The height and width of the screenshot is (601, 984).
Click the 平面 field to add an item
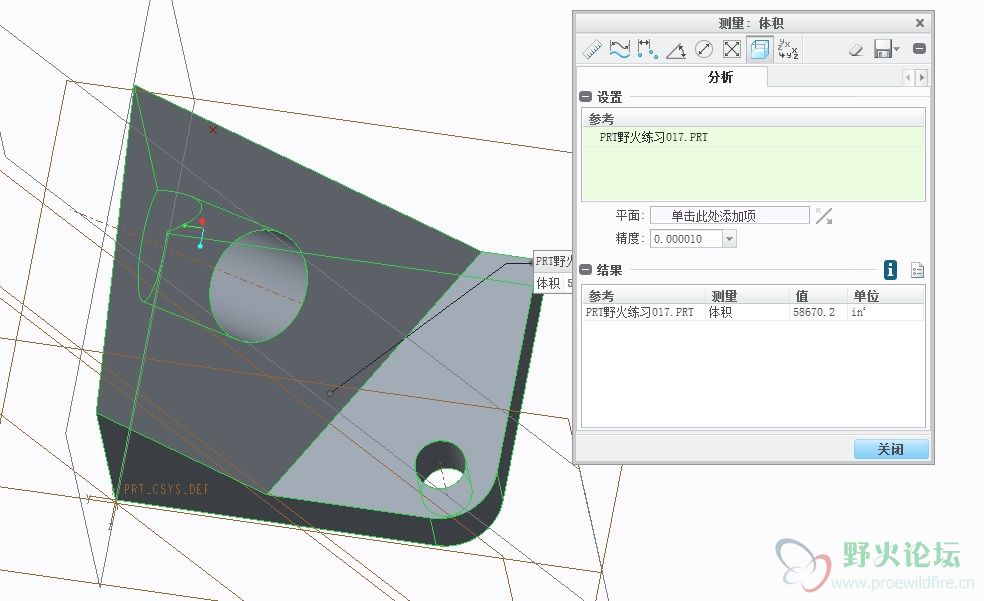coord(730,216)
